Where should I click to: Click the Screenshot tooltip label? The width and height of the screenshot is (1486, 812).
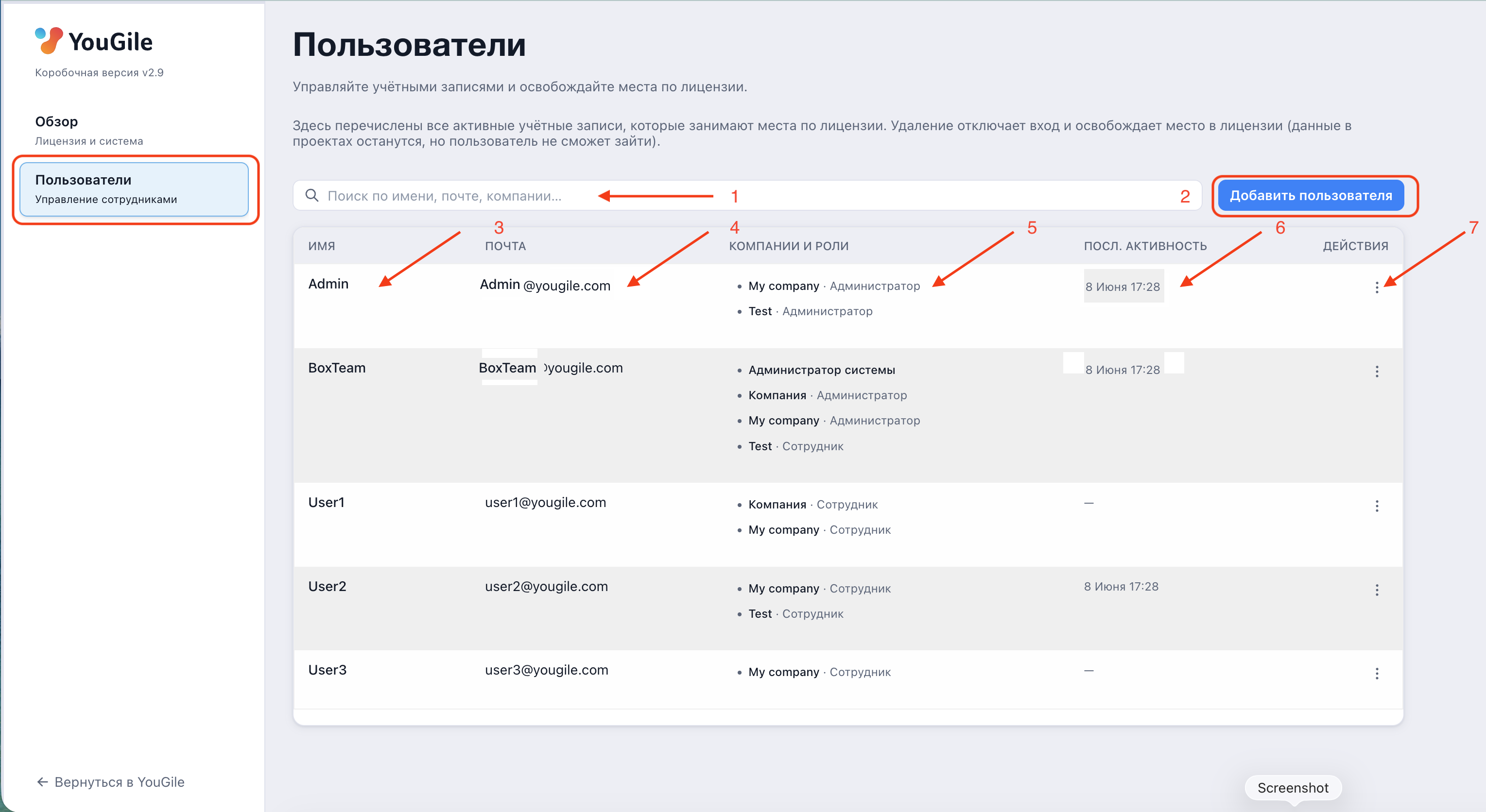(1293, 788)
